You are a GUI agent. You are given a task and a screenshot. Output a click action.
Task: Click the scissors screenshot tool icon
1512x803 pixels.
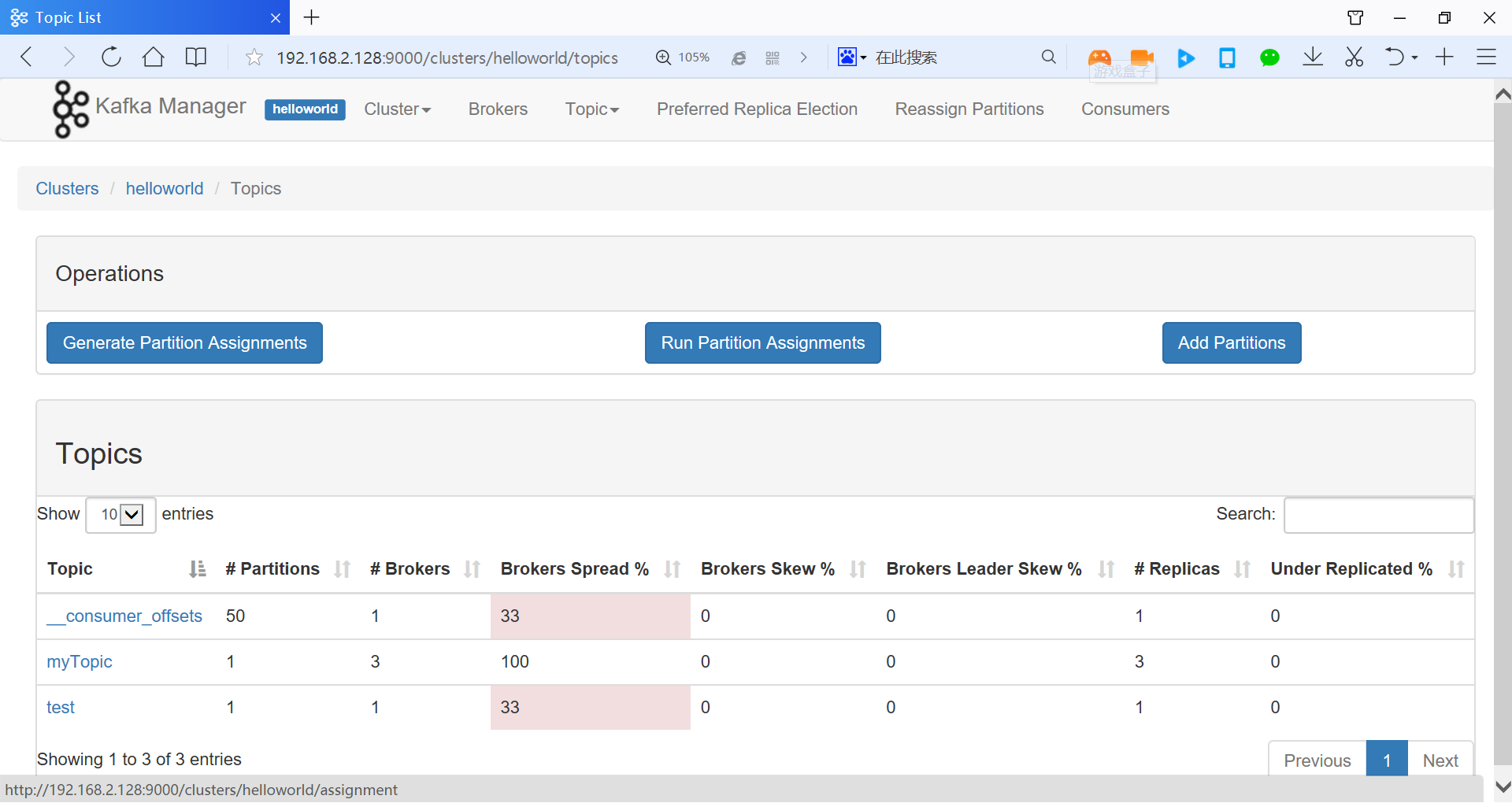pyautogui.click(x=1354, y=57)
